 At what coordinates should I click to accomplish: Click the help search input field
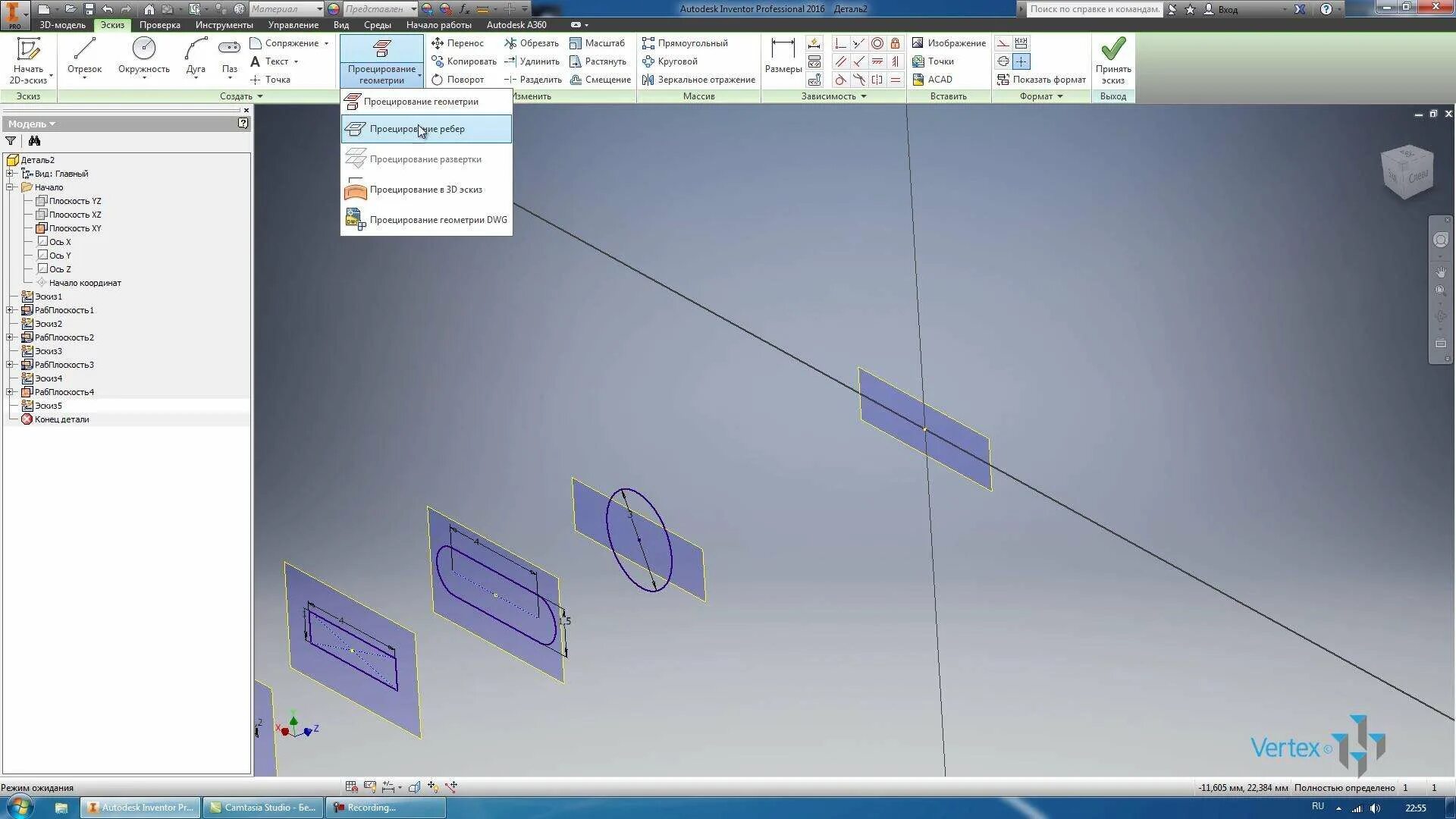pos(1094,9)
